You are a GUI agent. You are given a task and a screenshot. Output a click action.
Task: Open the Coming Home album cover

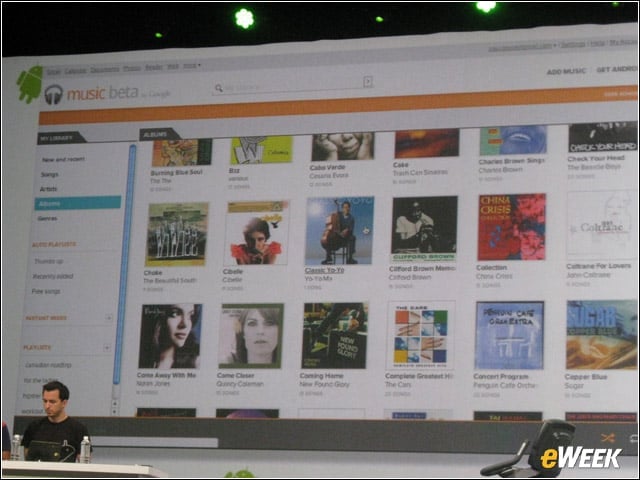[x=335, y=336]
